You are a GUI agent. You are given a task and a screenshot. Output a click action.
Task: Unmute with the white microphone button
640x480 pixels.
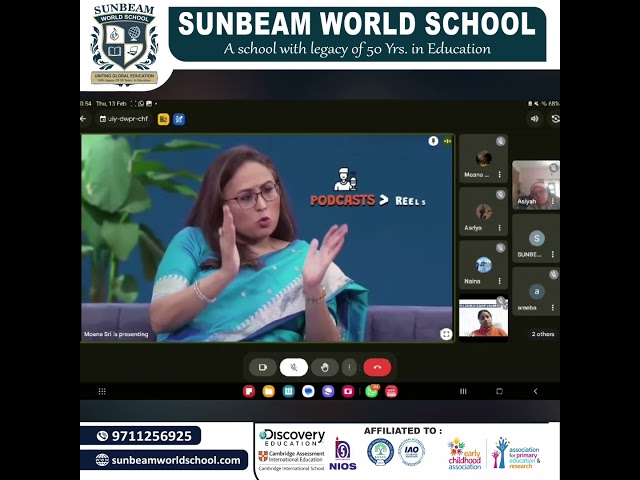pos(293,367)
